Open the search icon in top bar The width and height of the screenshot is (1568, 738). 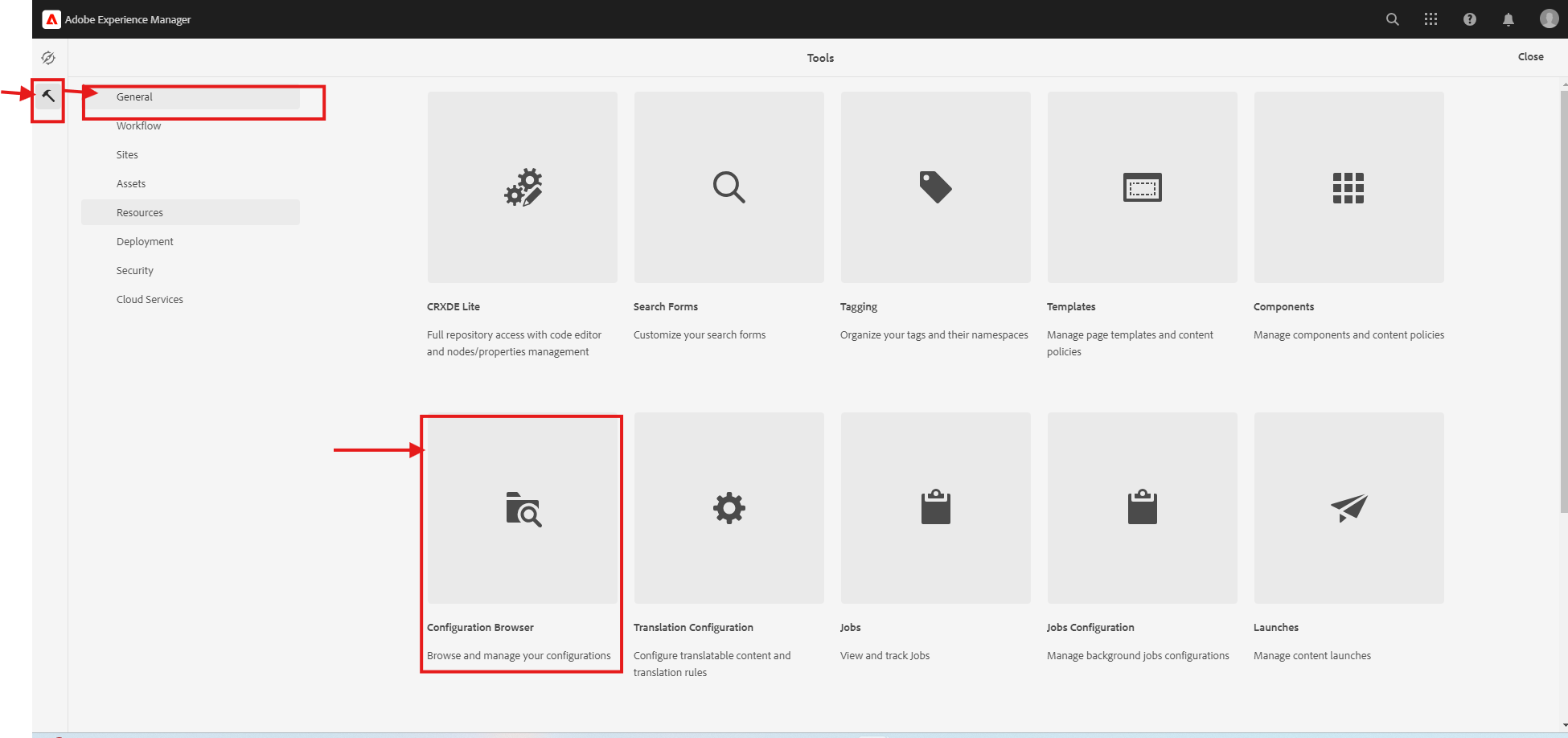point(1393,19)
